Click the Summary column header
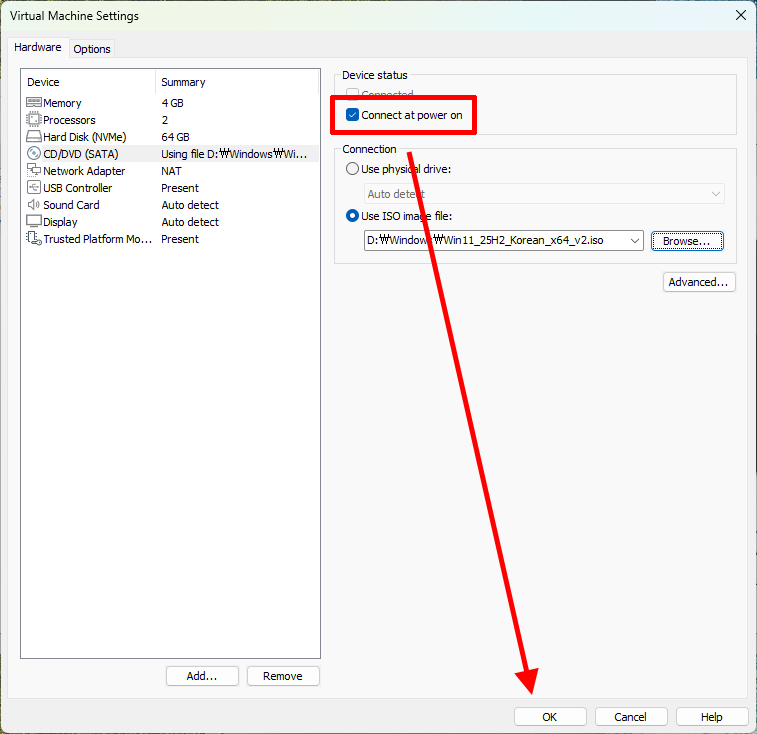This screenshot has height=734, width=757. [x=183, y=82]
